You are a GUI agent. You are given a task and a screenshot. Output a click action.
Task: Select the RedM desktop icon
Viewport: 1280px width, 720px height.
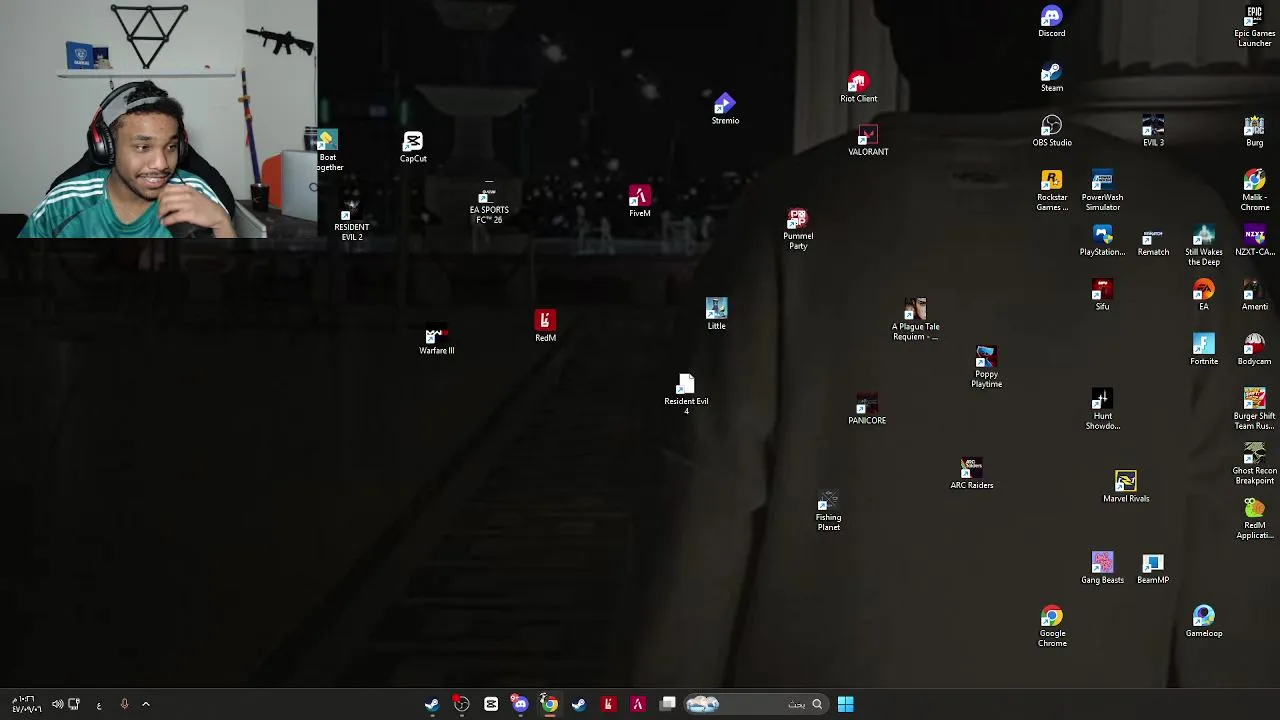(x=545, y=327)
